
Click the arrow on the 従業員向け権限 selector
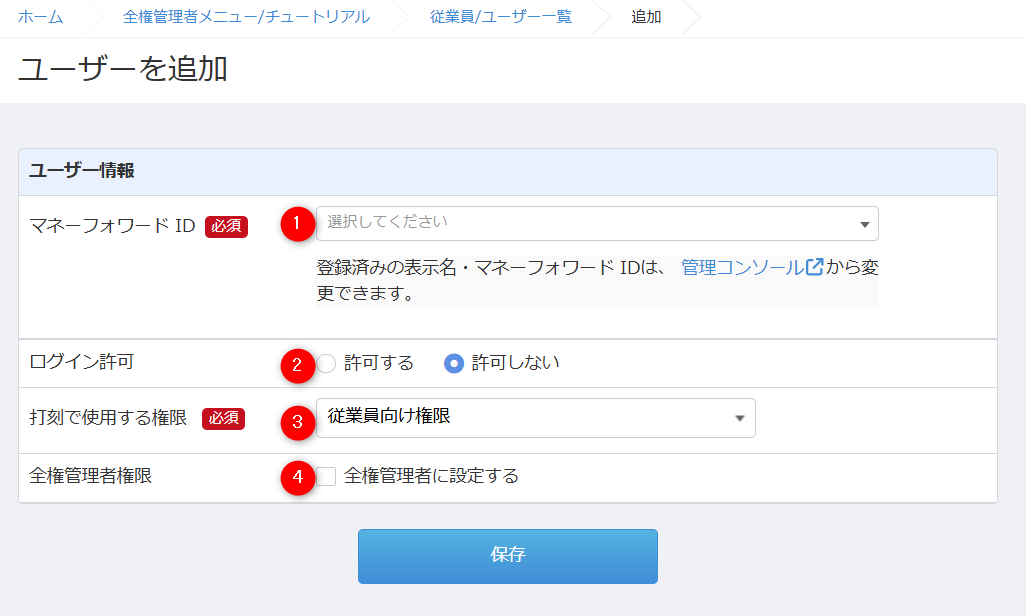(740, 418)
